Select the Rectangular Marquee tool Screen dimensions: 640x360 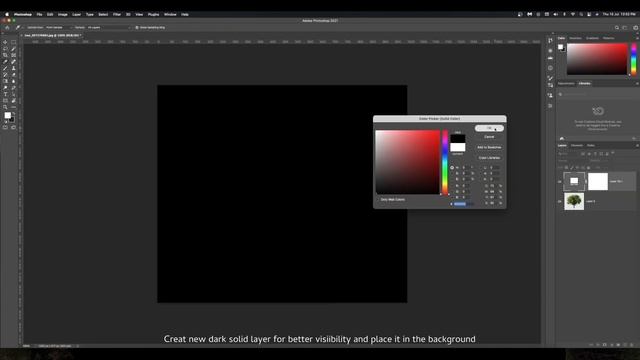(x=13, y=42)
